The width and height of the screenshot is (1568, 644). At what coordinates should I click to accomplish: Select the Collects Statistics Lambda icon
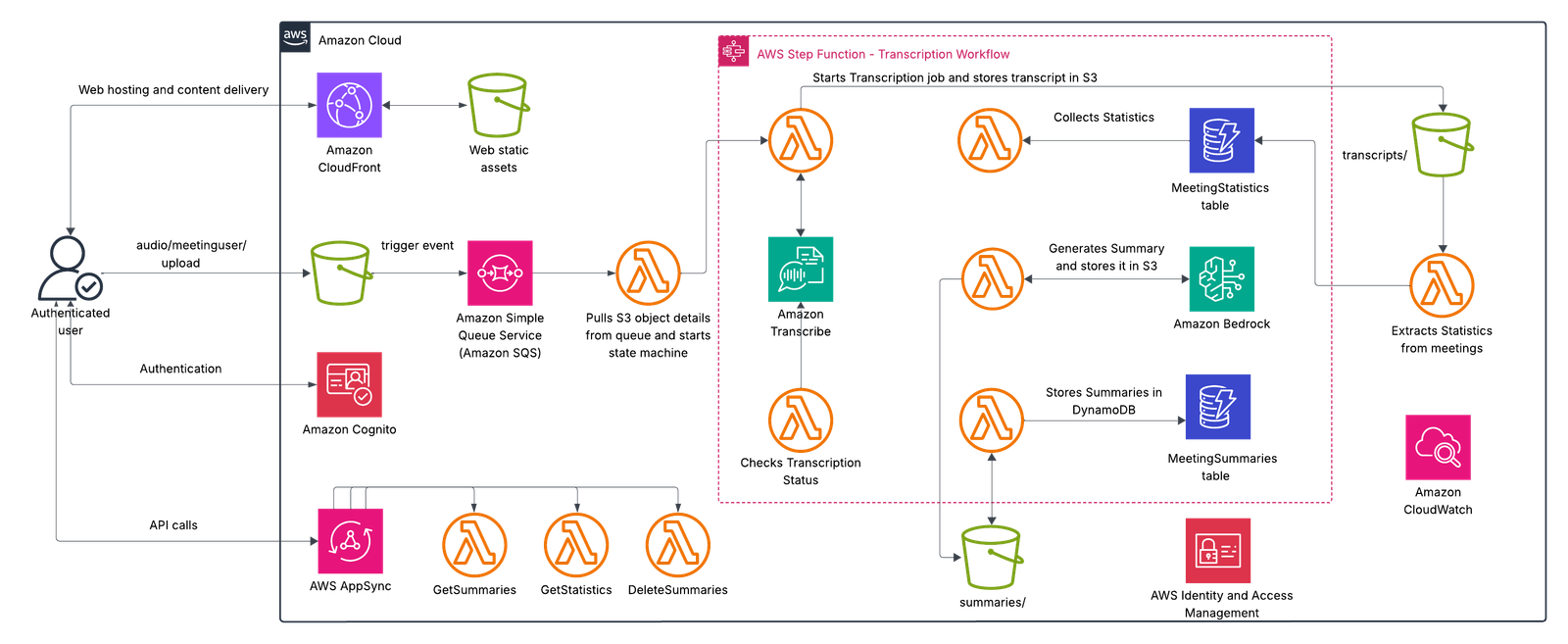(990, 140)
